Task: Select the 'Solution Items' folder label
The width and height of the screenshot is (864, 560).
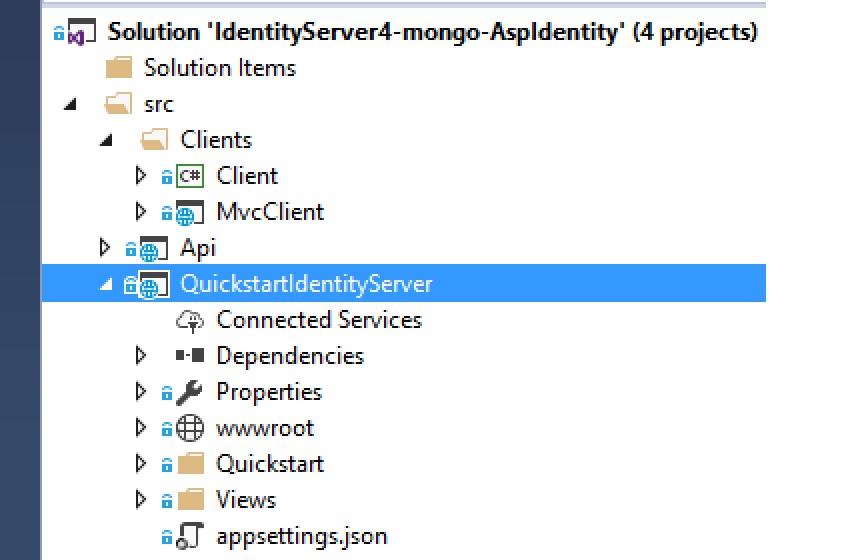Action: [220, 68]
